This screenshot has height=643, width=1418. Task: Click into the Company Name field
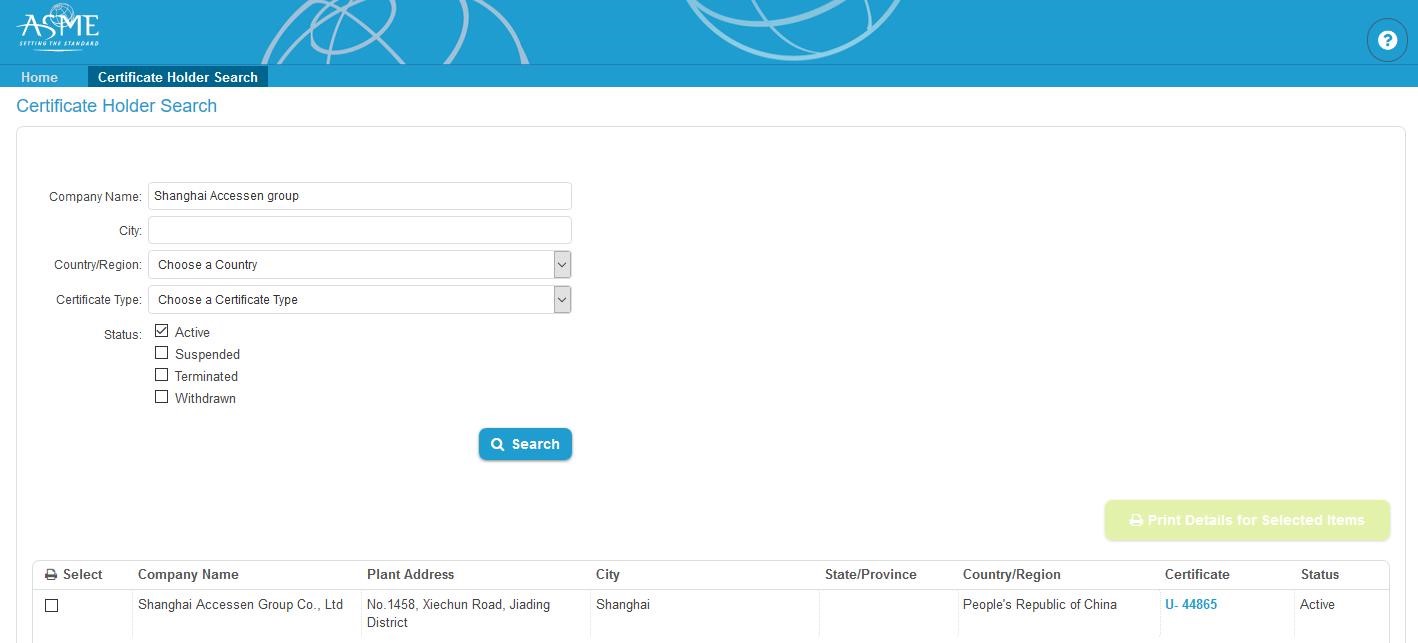[x=359, y=196]
